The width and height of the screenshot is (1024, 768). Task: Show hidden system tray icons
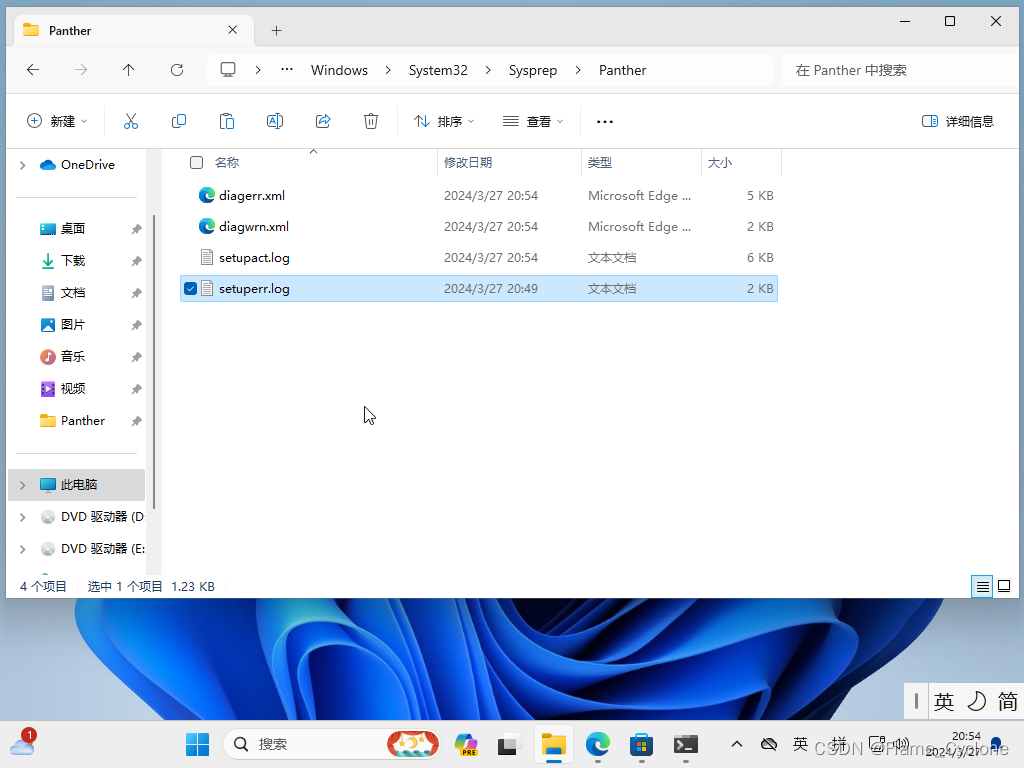[x=737, y=744]
